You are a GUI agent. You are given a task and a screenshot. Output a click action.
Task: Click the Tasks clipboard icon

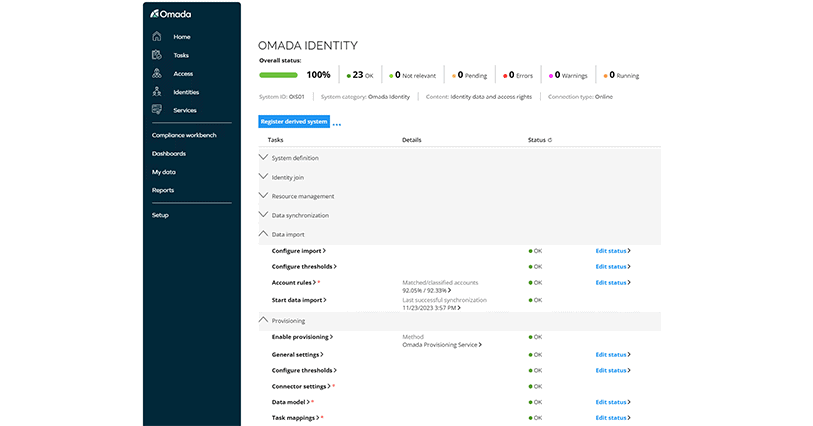point(157,55)
